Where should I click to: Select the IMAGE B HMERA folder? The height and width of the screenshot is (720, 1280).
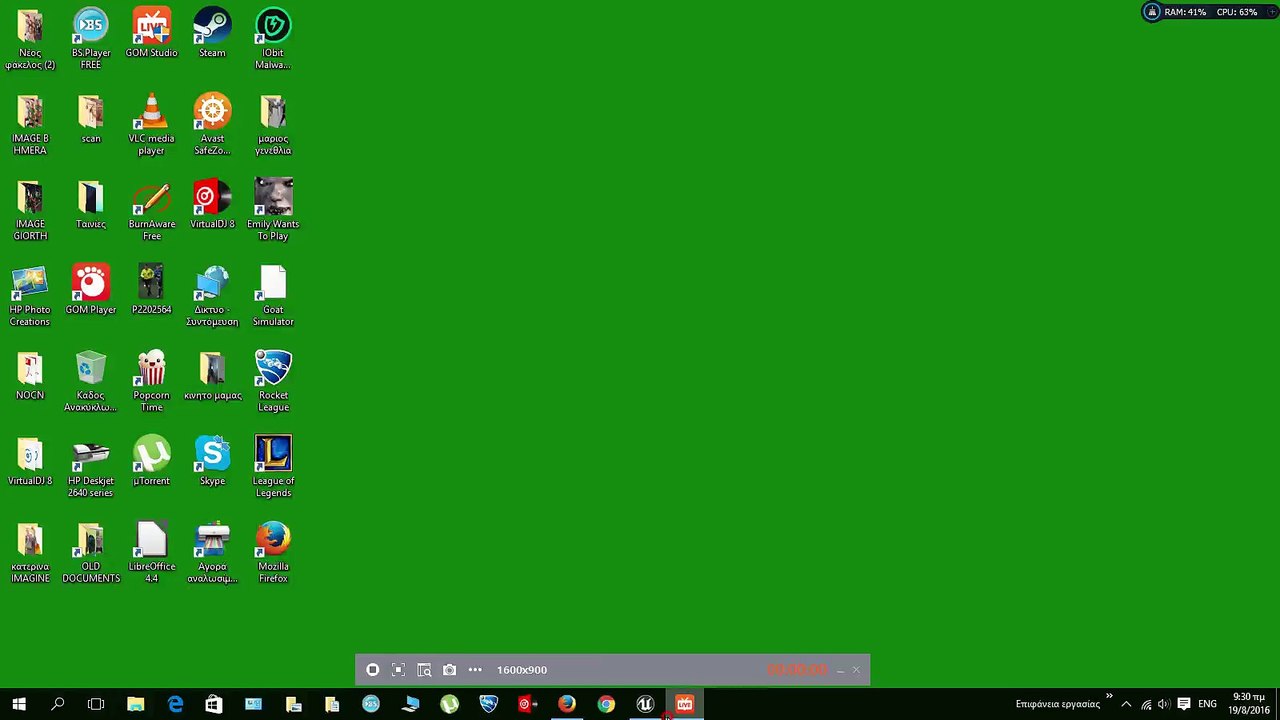point(30,125)
